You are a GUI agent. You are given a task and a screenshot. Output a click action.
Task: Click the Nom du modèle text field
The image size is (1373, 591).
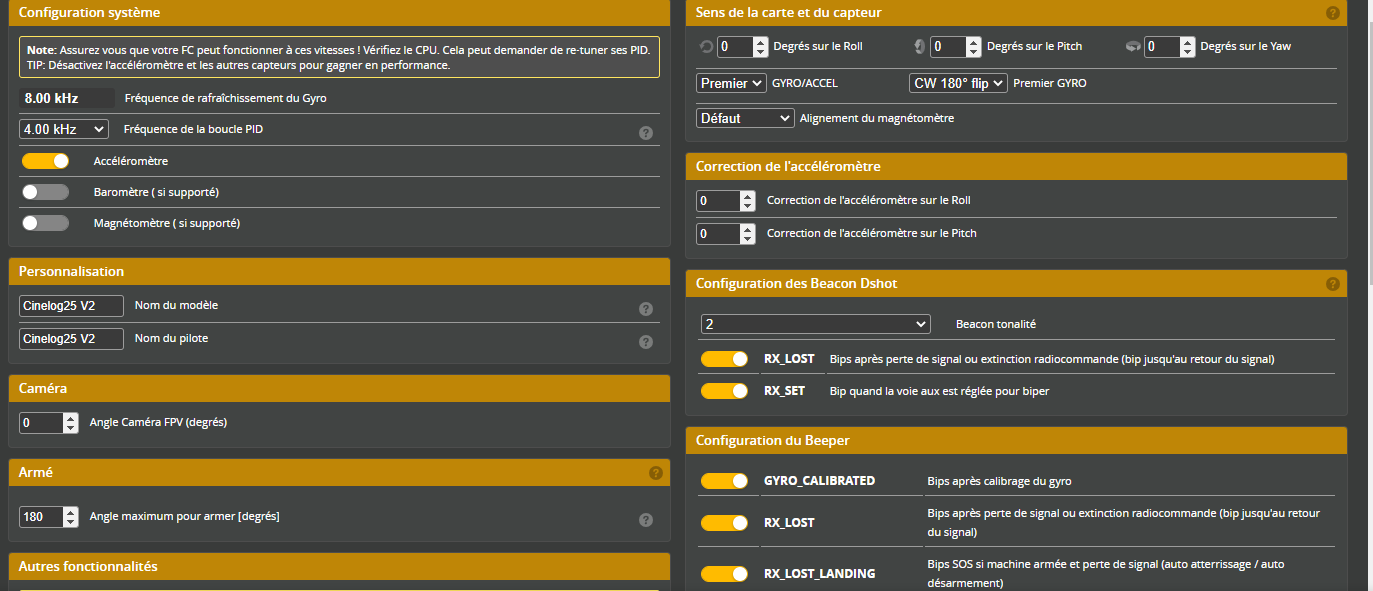[71, 306]
